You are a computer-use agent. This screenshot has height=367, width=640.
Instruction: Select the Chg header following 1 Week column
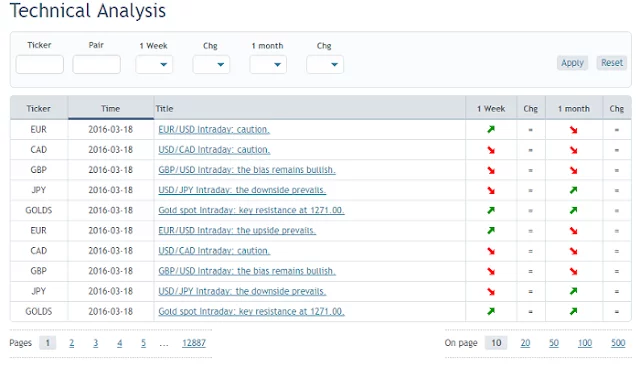coord(531,109)
